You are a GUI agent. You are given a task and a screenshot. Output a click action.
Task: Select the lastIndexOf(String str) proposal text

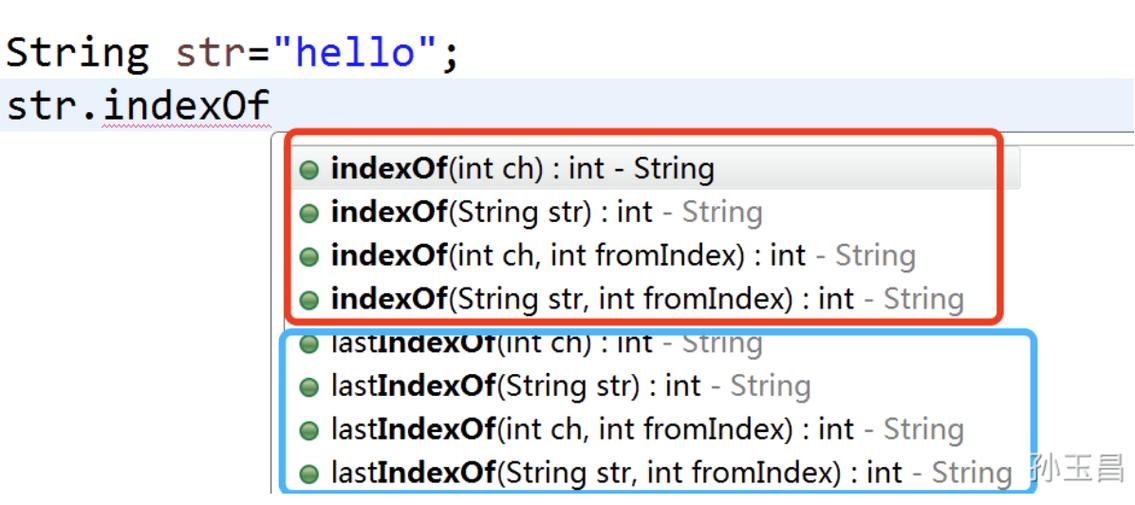570,386
